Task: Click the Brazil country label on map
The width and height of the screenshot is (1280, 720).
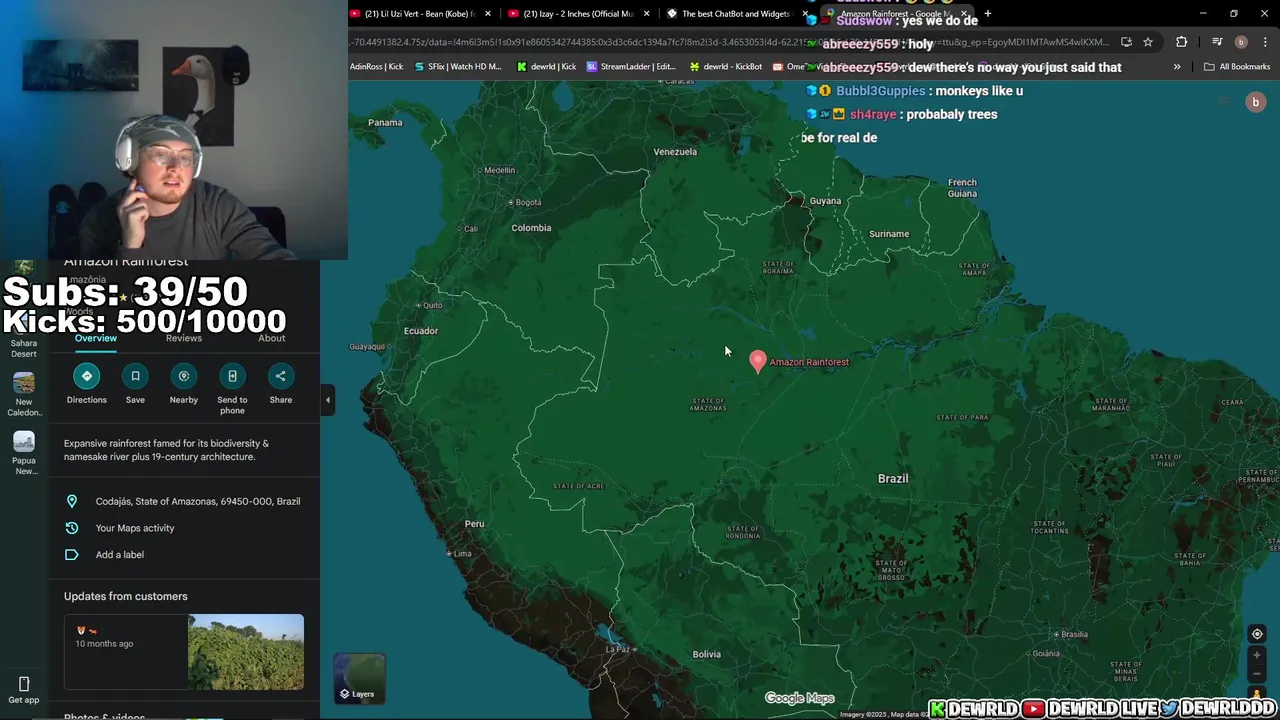Action: tap(893, 479)
